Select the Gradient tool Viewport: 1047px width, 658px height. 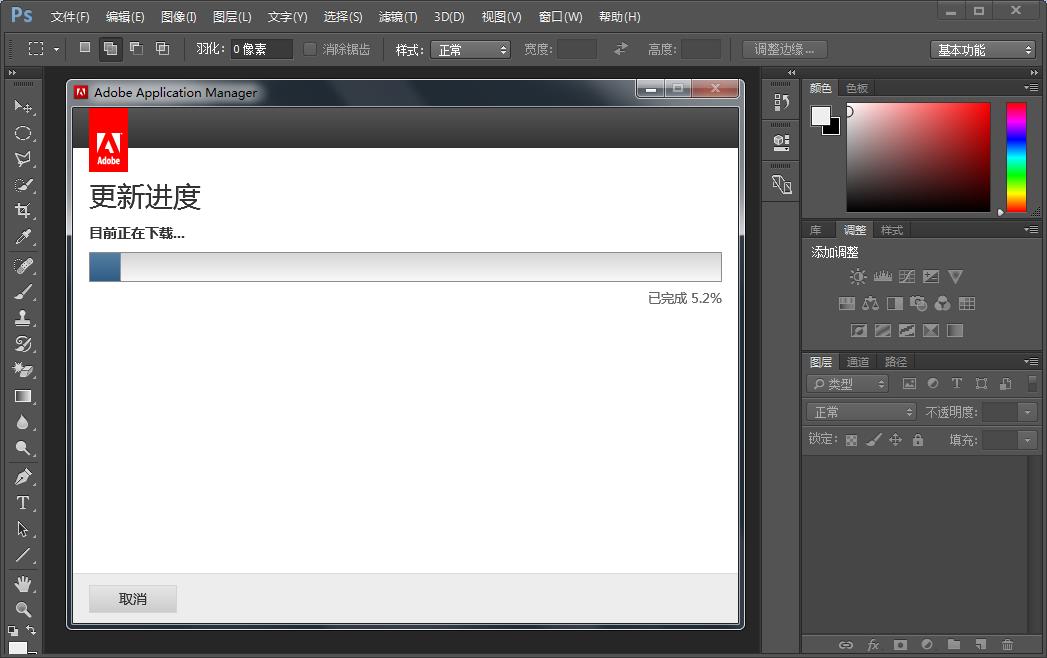click(x=23, y=396)
